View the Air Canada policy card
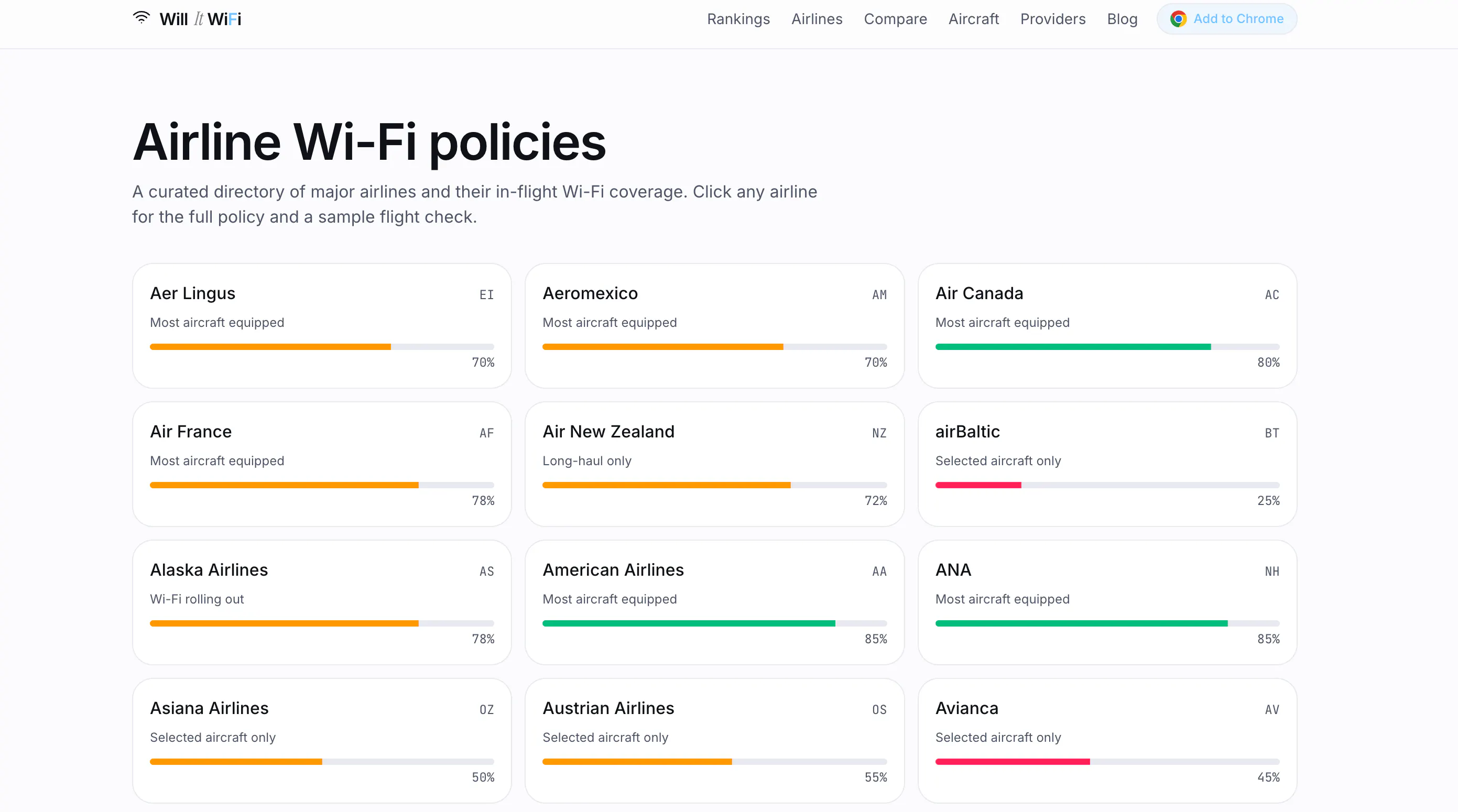1458x812 pixels. 1107,326
